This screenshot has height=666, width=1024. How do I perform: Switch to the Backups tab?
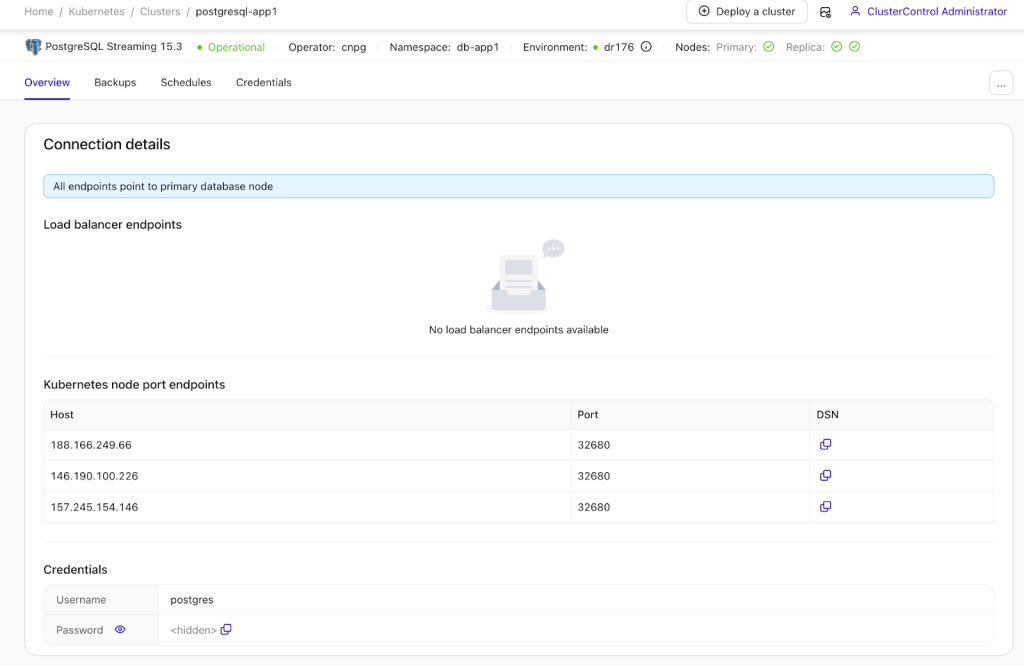(115, 82)
